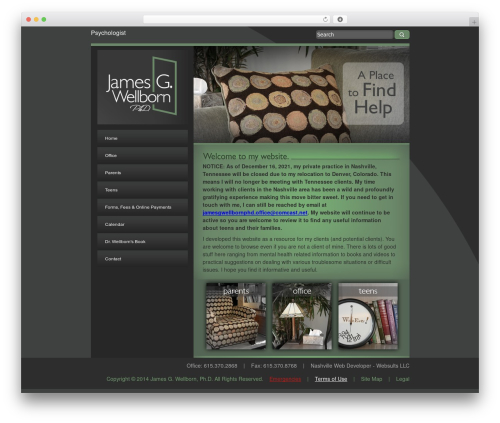500x423 pixels.
Task: Open the Site Map footer link
Action: (371, 379)
